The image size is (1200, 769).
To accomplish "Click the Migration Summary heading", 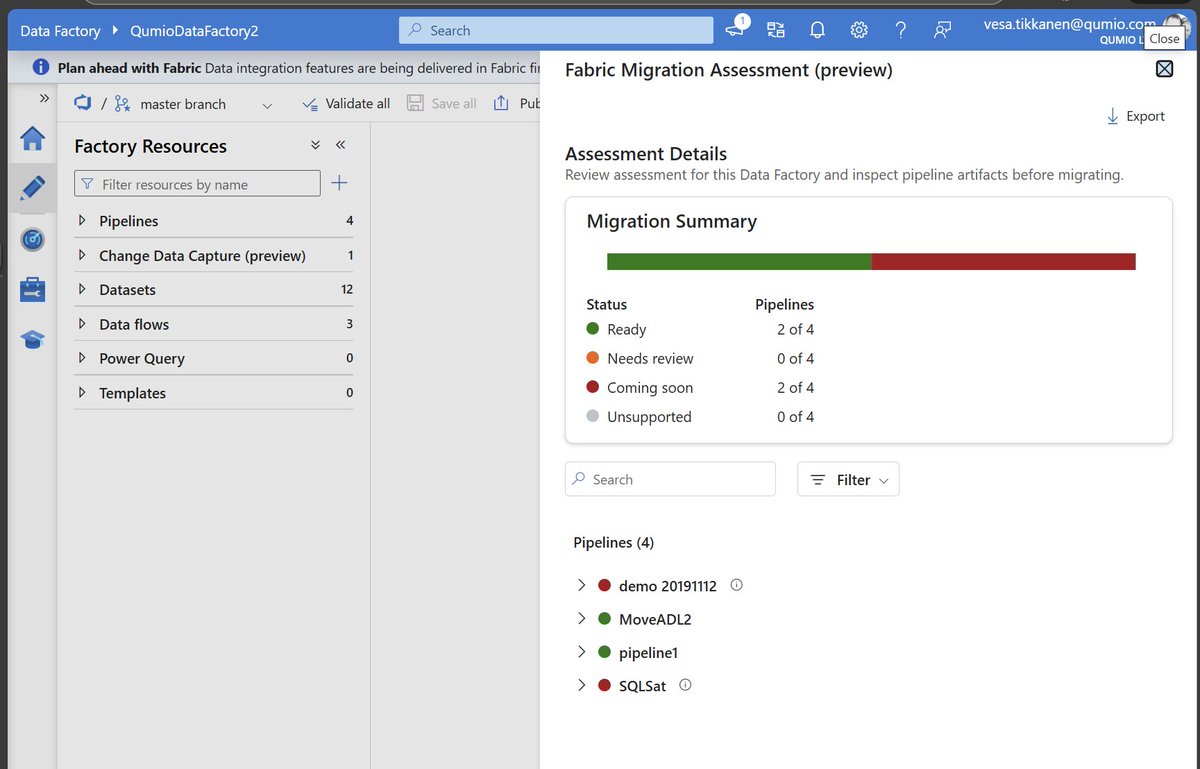I will coord(672,221).
